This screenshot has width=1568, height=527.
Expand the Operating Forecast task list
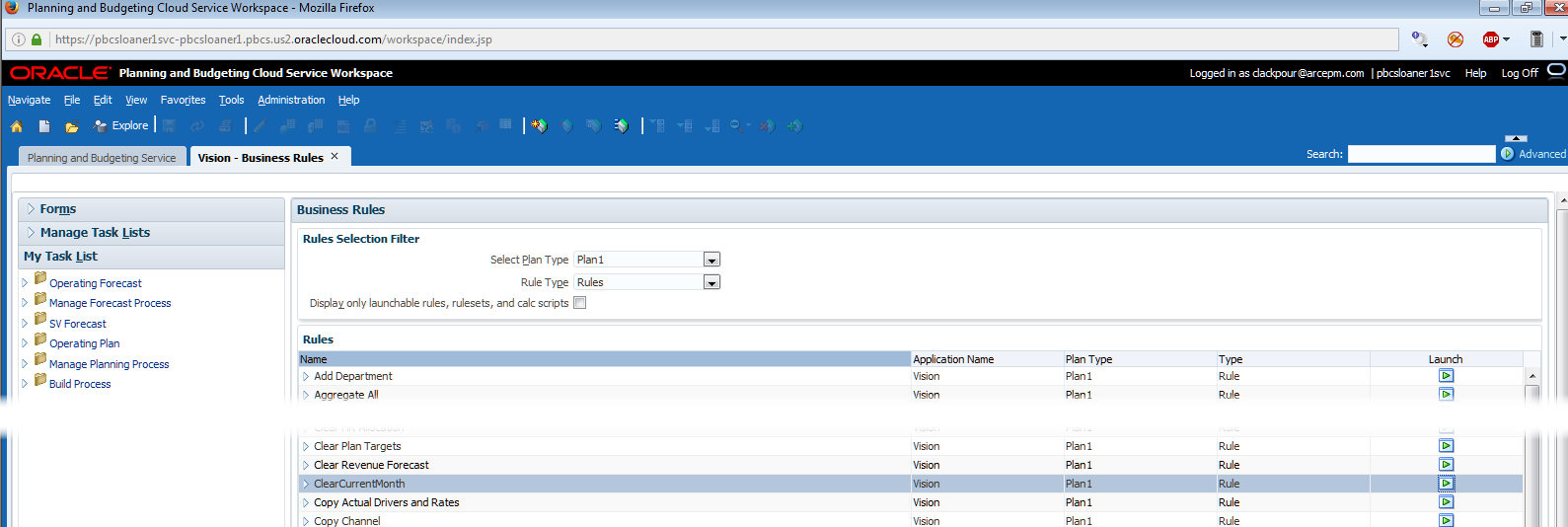[25, 282]
